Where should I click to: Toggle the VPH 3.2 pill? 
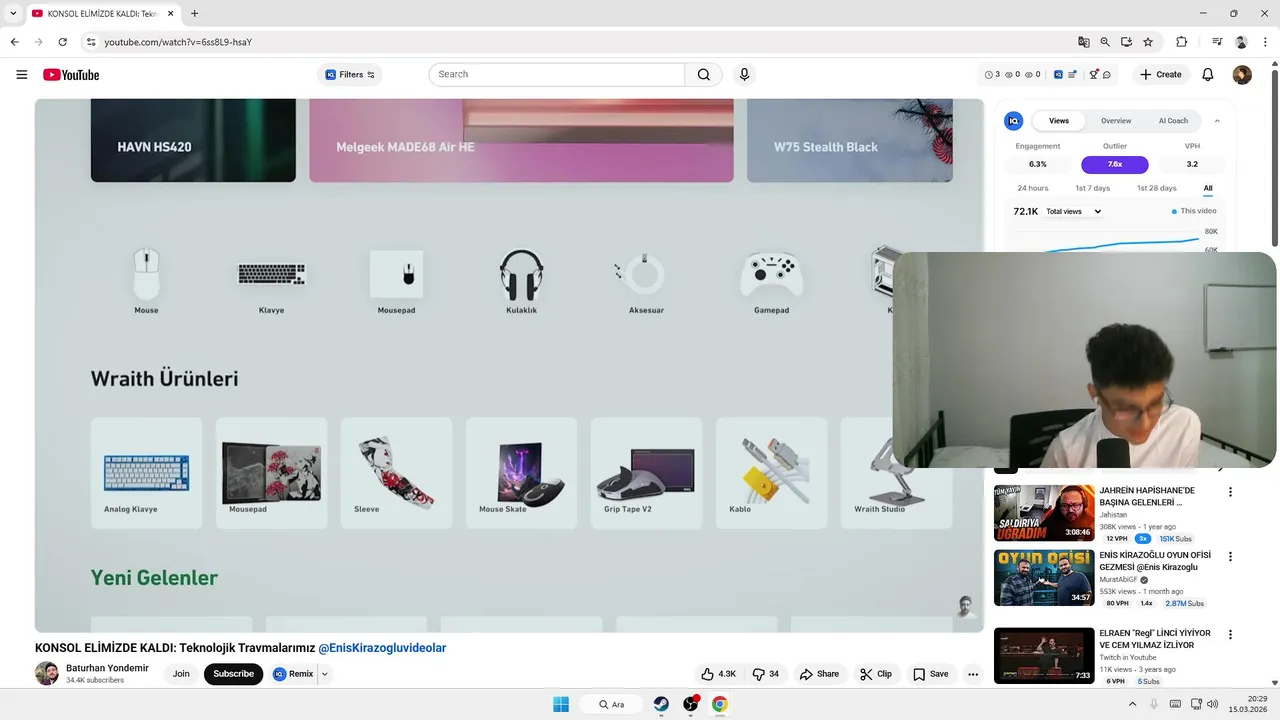click(1192, 164)
